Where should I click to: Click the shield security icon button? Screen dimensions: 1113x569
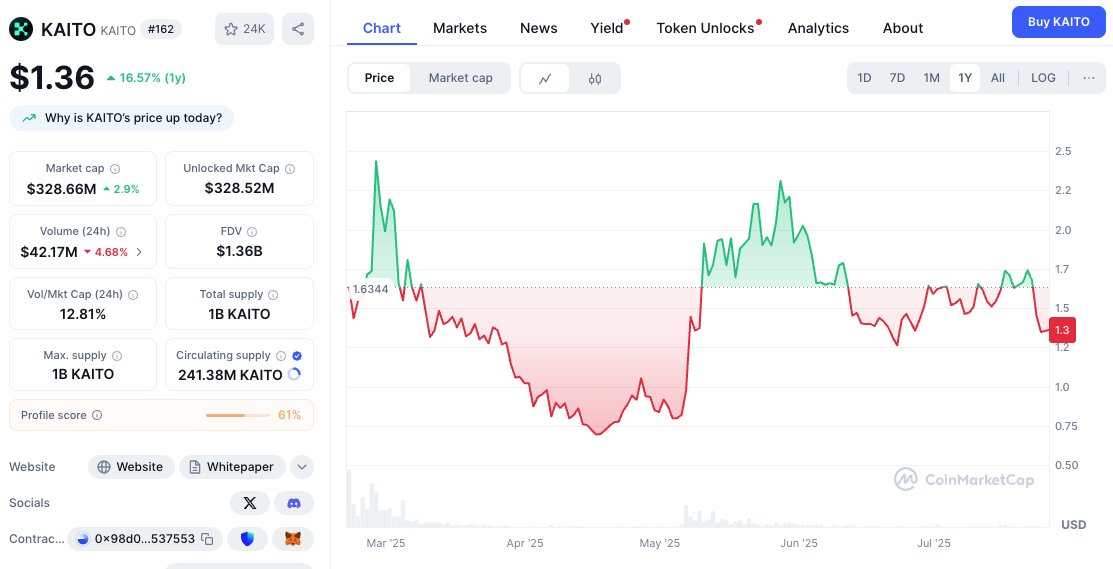(x=247, y=539)
